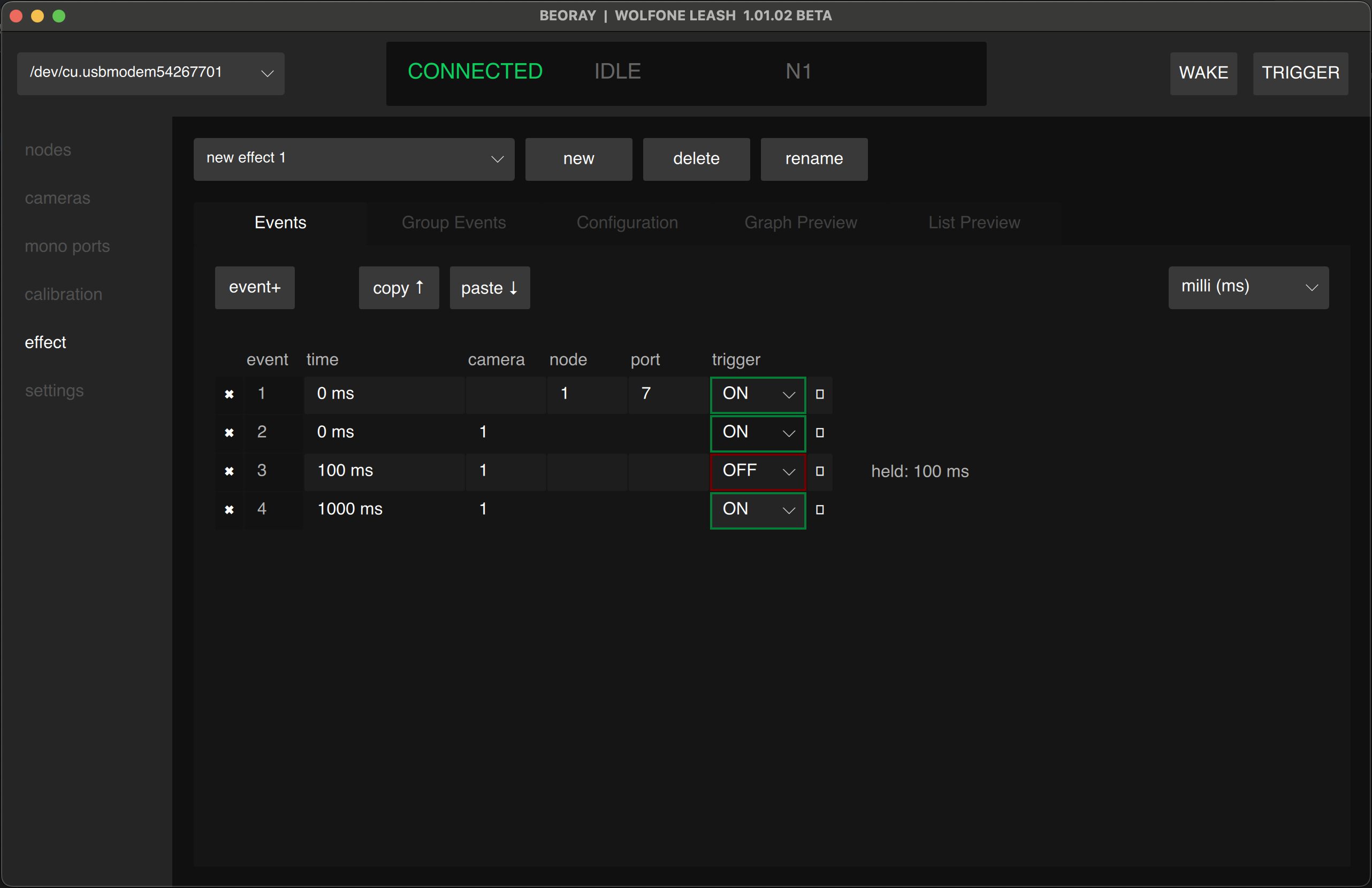Open the serial port device dropdown
Screen dimensions: 1372x888
[x=150, y=73]
